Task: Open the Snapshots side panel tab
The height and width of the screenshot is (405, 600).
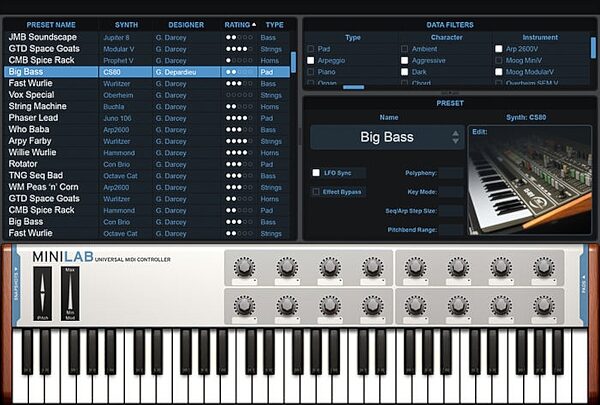Action: [x=16, y=285]
